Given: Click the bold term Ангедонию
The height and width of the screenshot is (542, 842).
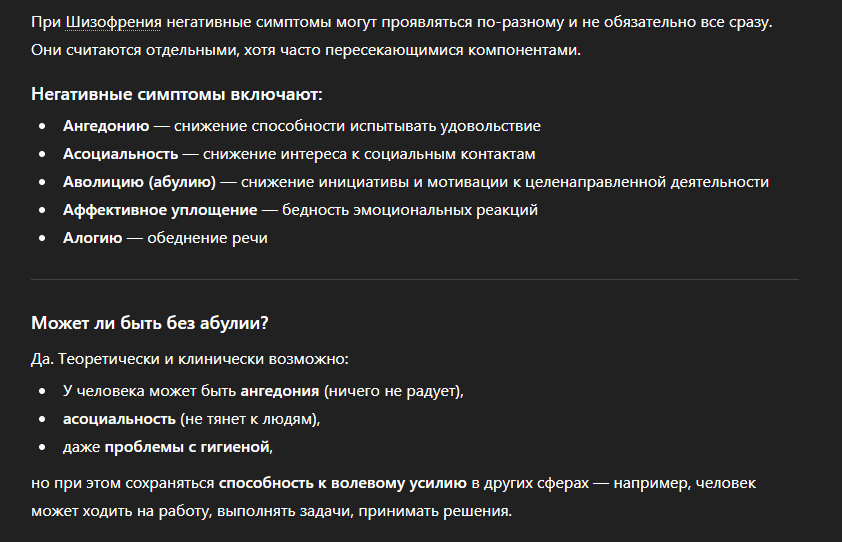Looking at the screenshot, I should click(106, 126).
